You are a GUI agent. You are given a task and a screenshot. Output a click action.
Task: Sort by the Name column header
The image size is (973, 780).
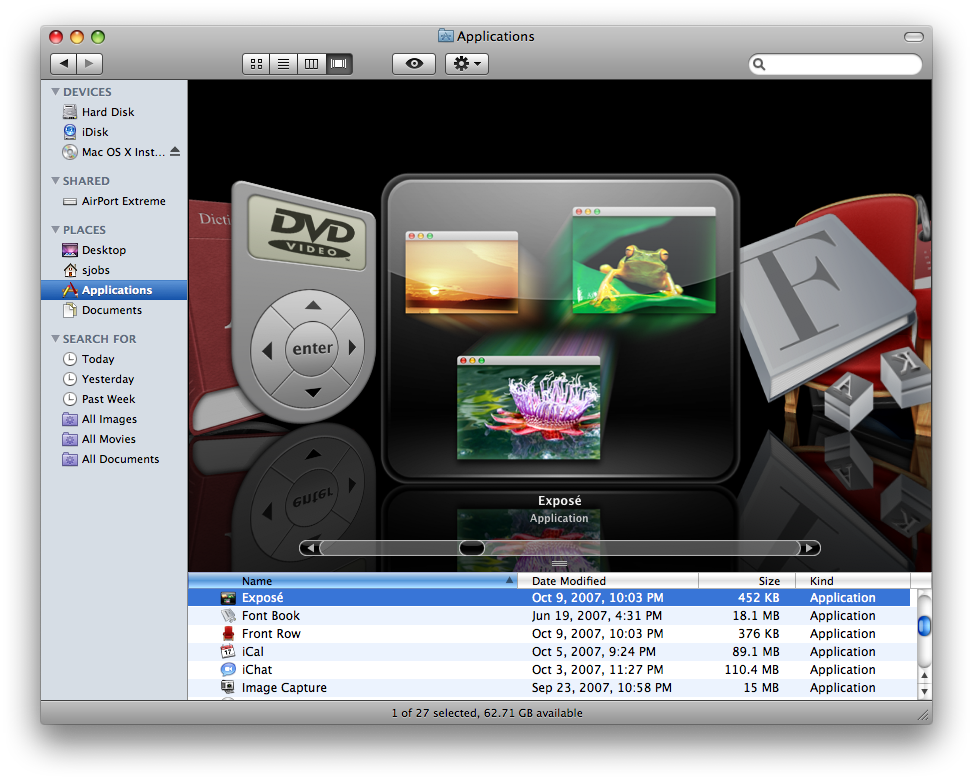pyautogui.click(x=352, y=581)
